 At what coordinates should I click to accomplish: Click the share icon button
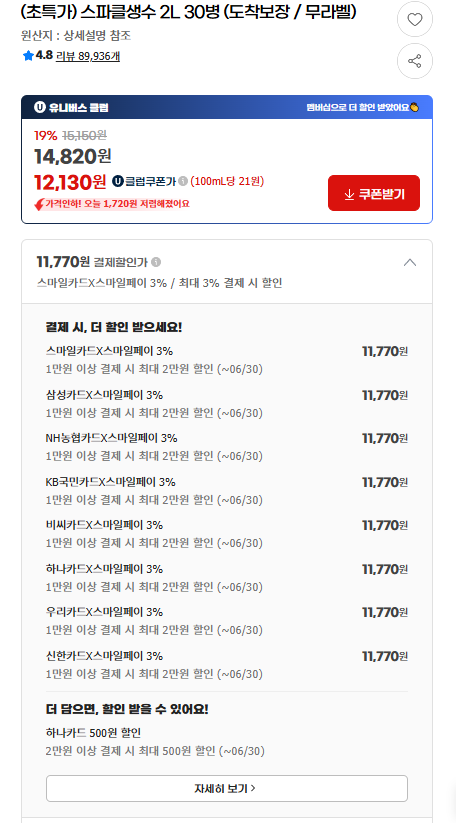tap(415, 61)
